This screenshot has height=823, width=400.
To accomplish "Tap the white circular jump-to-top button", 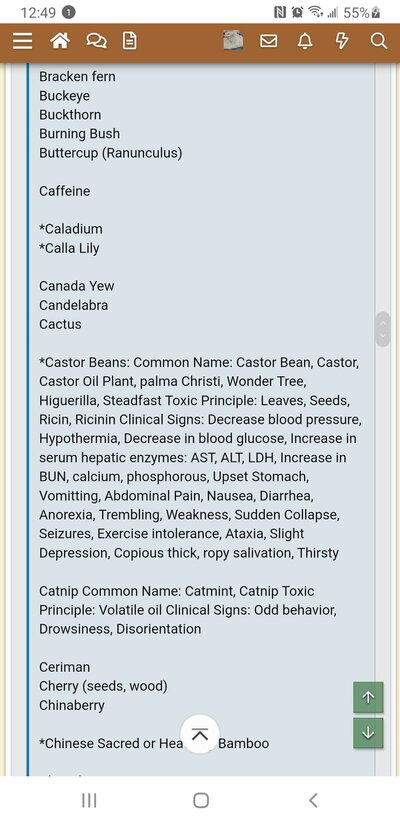I will pos(199,734).
